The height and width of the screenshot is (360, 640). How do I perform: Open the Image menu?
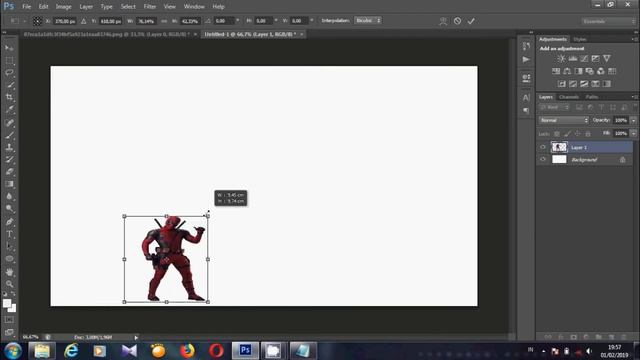(63, 7)
